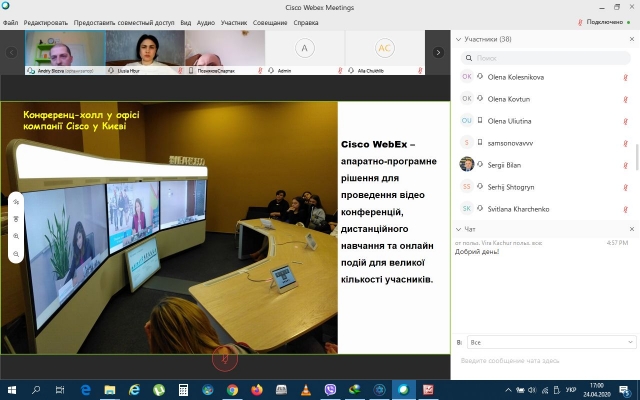Open uTorrent from taskbar
Image resolution: width=640 pixels, height=400 pixels.
point(159,390)
